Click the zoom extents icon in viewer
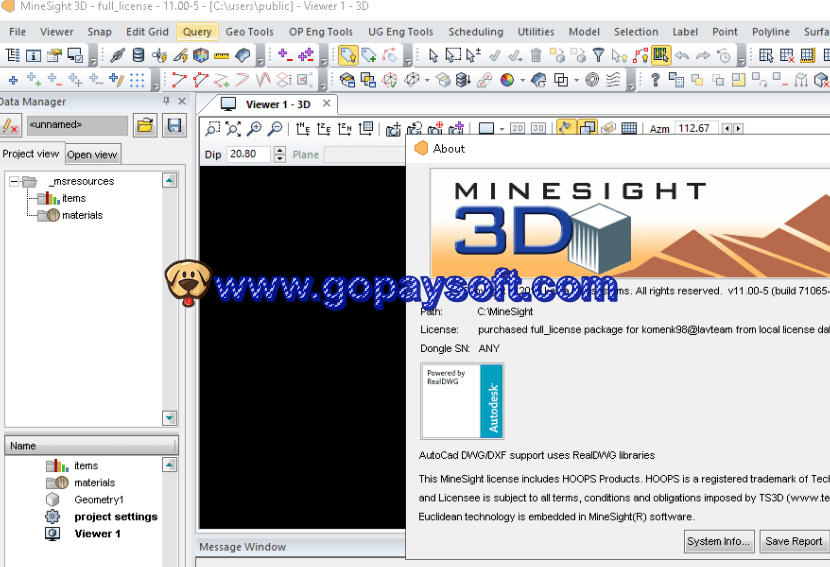 (233, 129)
